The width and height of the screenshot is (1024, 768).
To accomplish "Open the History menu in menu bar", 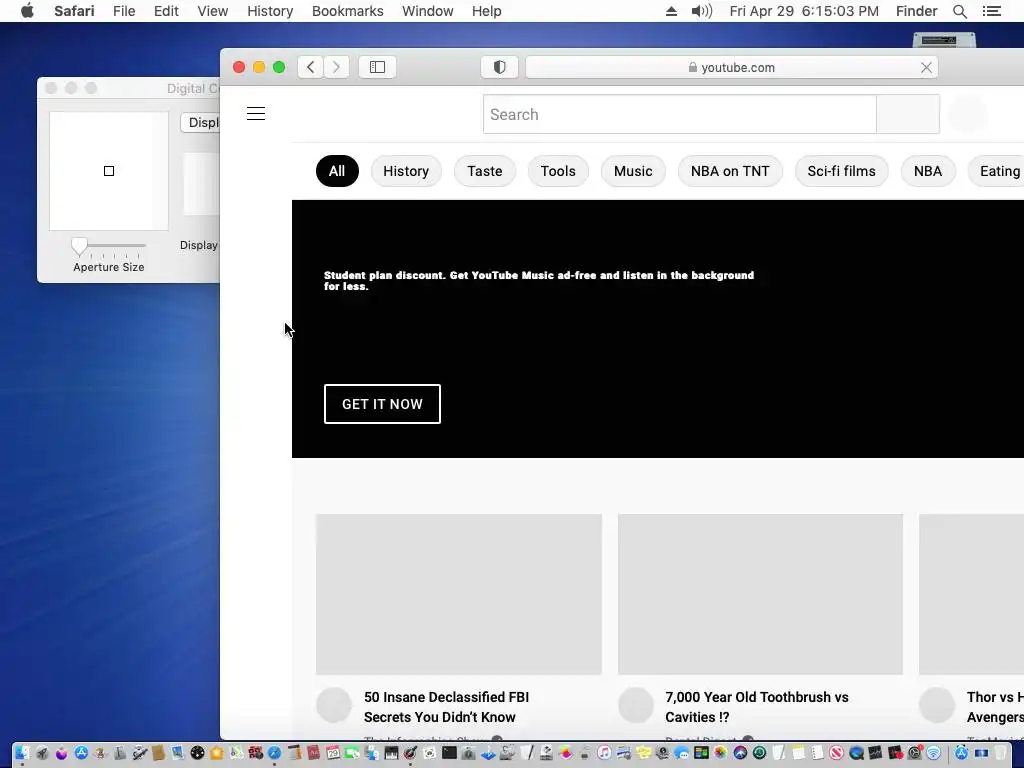I will click(x=270, y=11).
